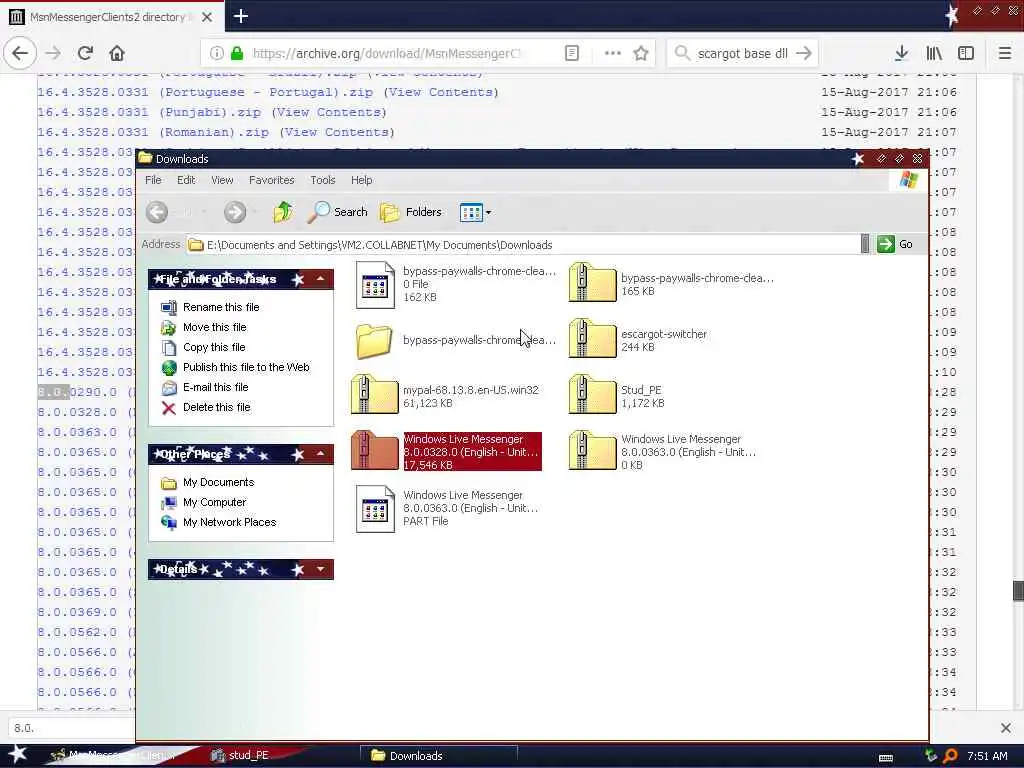Click the system tray clock 7:51 AM
1024x768 pixels.
987,756
